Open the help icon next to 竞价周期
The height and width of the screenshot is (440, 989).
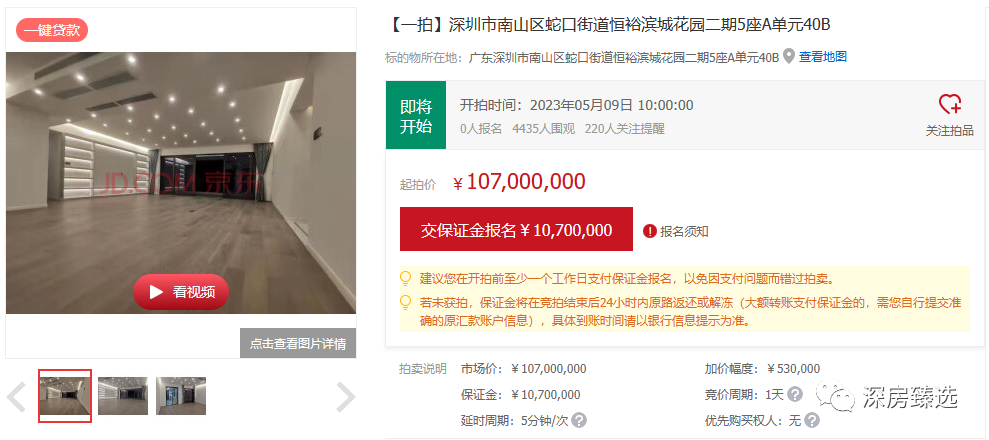(795, 395)
